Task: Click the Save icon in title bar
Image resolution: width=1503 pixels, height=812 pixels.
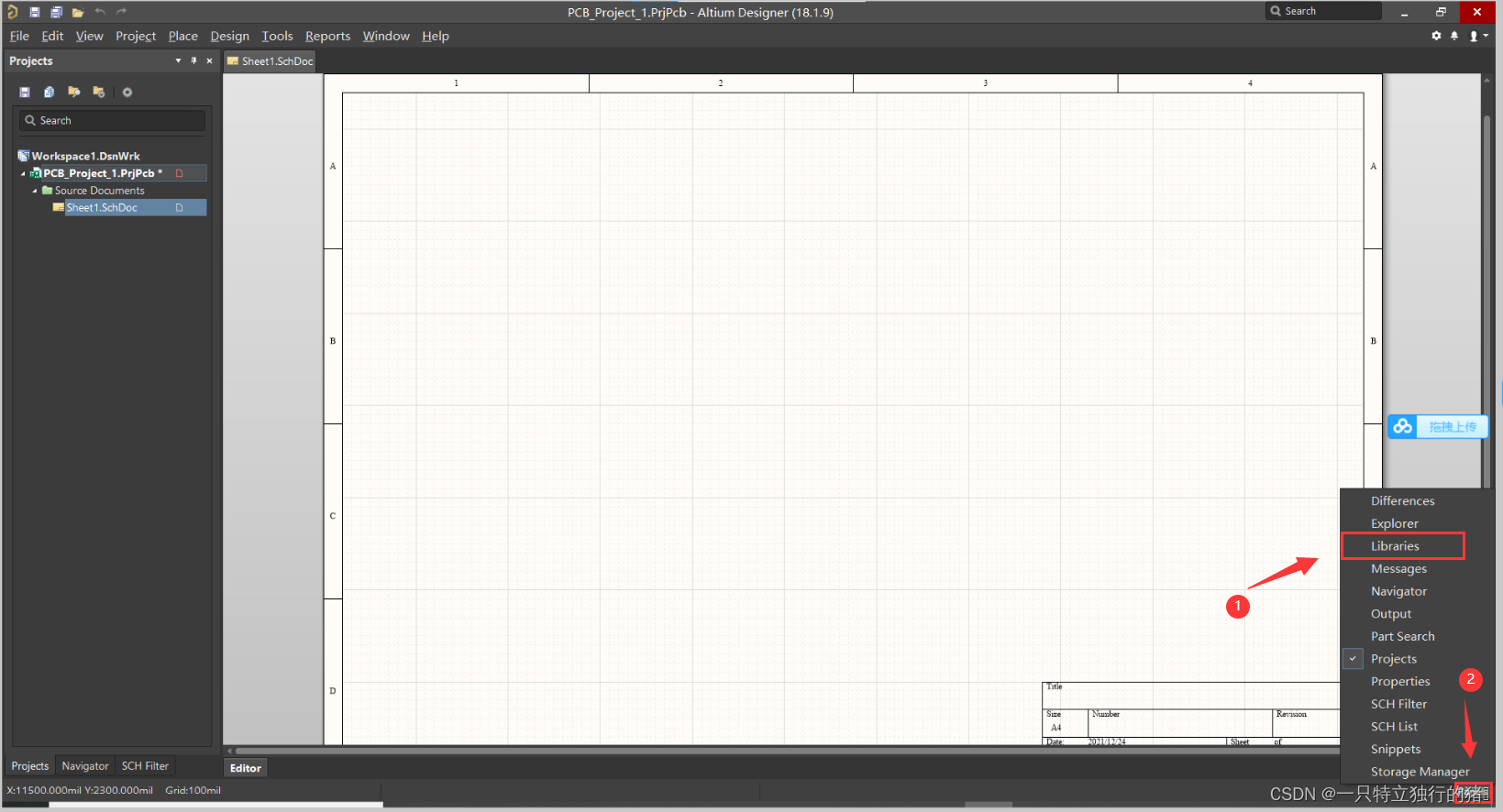Action: [x=34, y=12]
